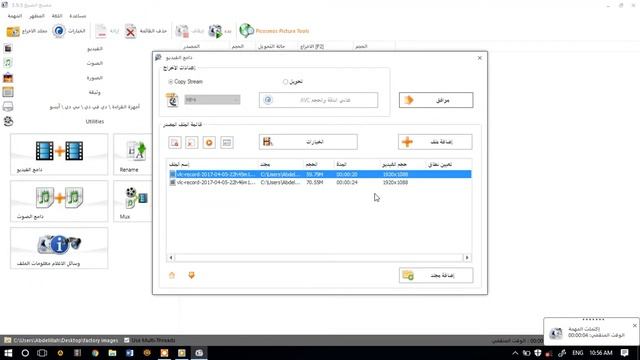Toggle the Use Multi-Threads checkbox

click(x=127, y=340)
